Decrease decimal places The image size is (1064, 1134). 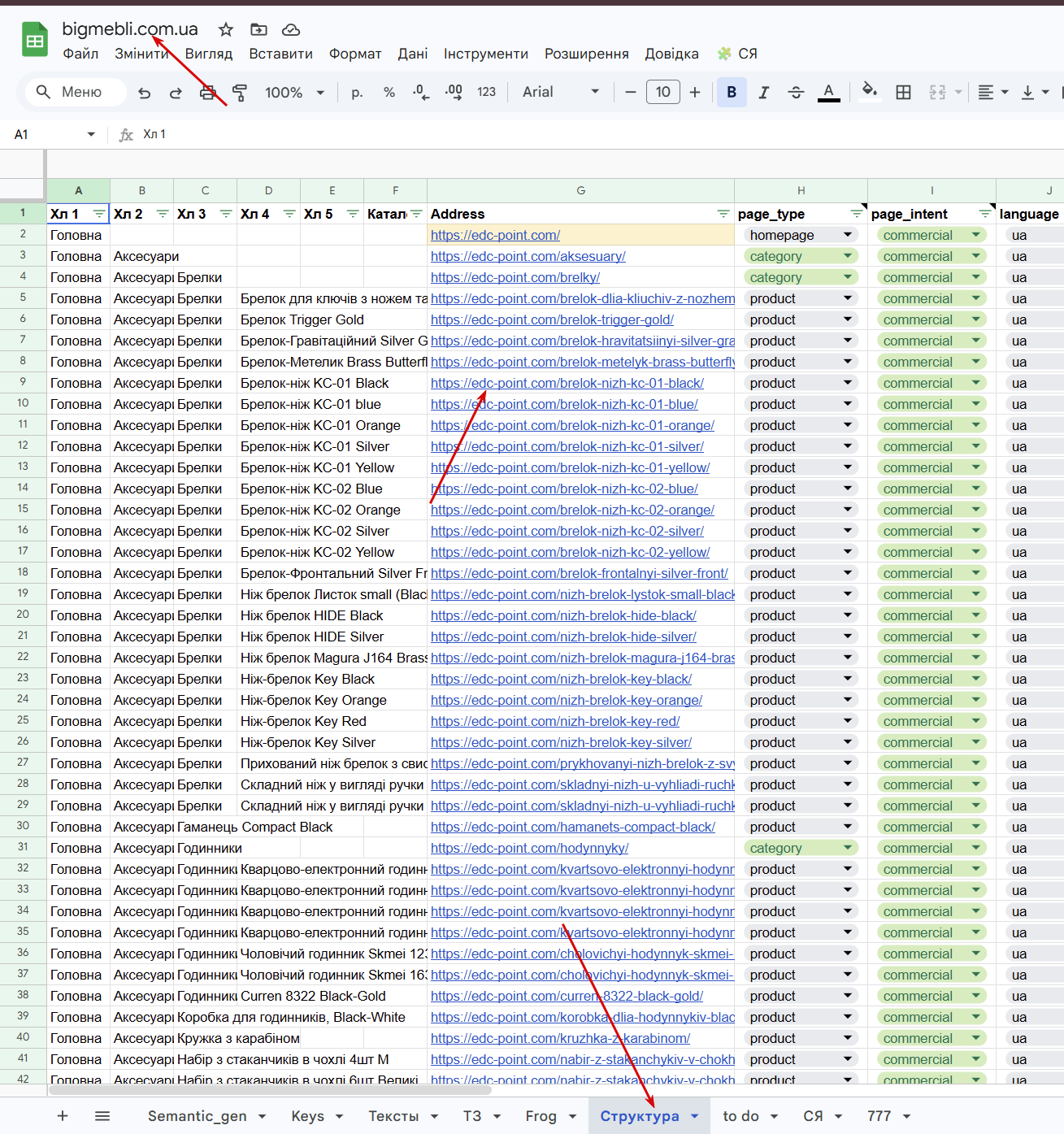coord(421,93)
